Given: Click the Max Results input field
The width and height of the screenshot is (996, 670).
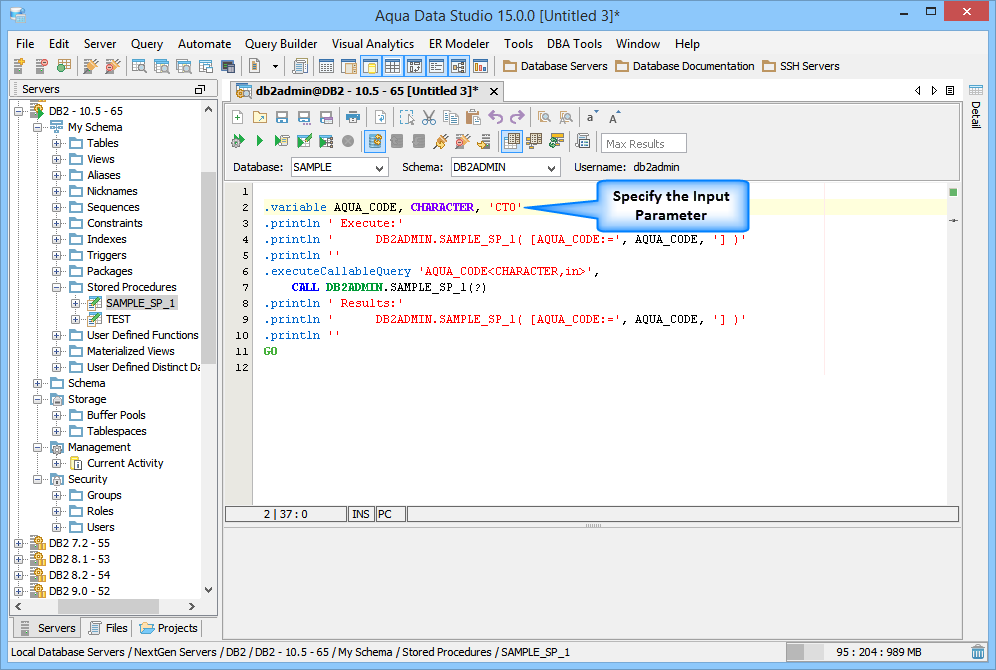Looking at the screenshot, I should (x=644, y=143).
